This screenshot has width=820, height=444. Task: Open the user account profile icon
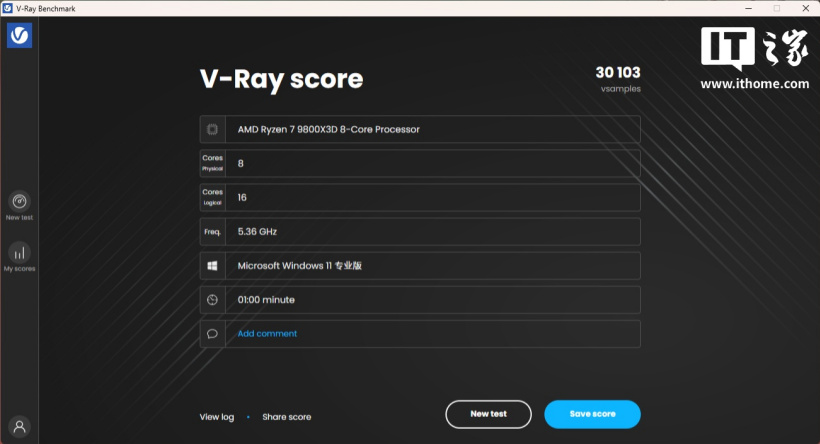pyautogui.click(x=19, y=427)
